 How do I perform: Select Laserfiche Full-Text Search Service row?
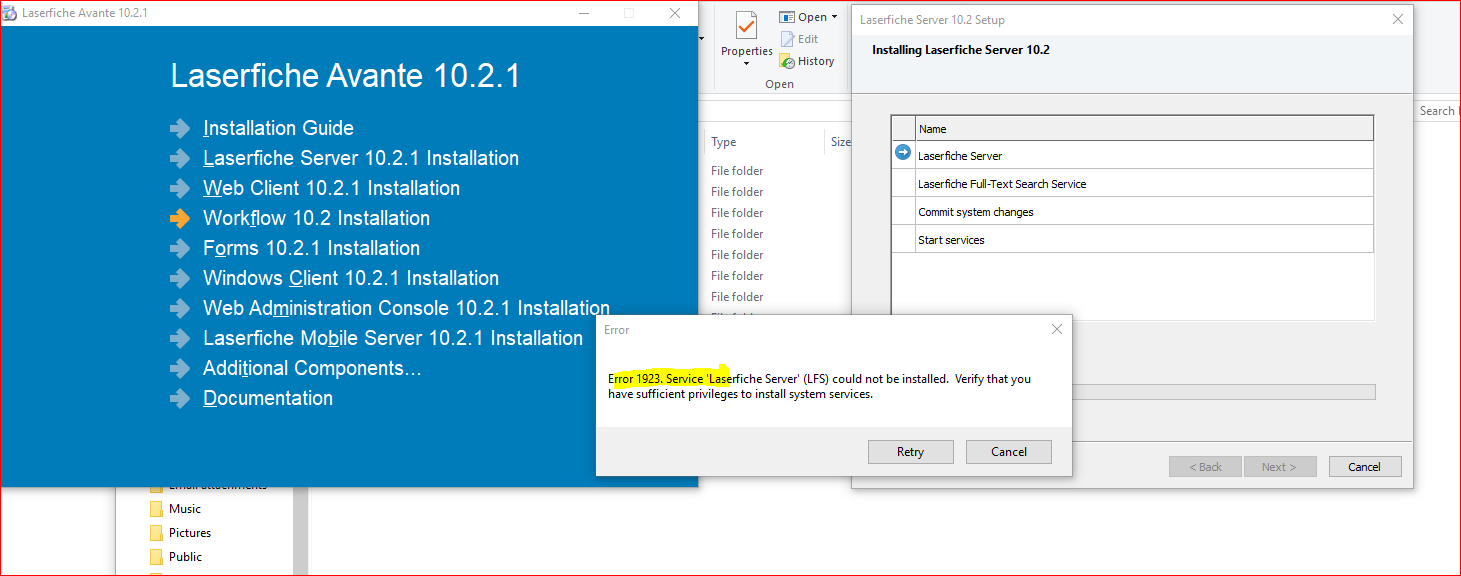[x=1132, y=183]
